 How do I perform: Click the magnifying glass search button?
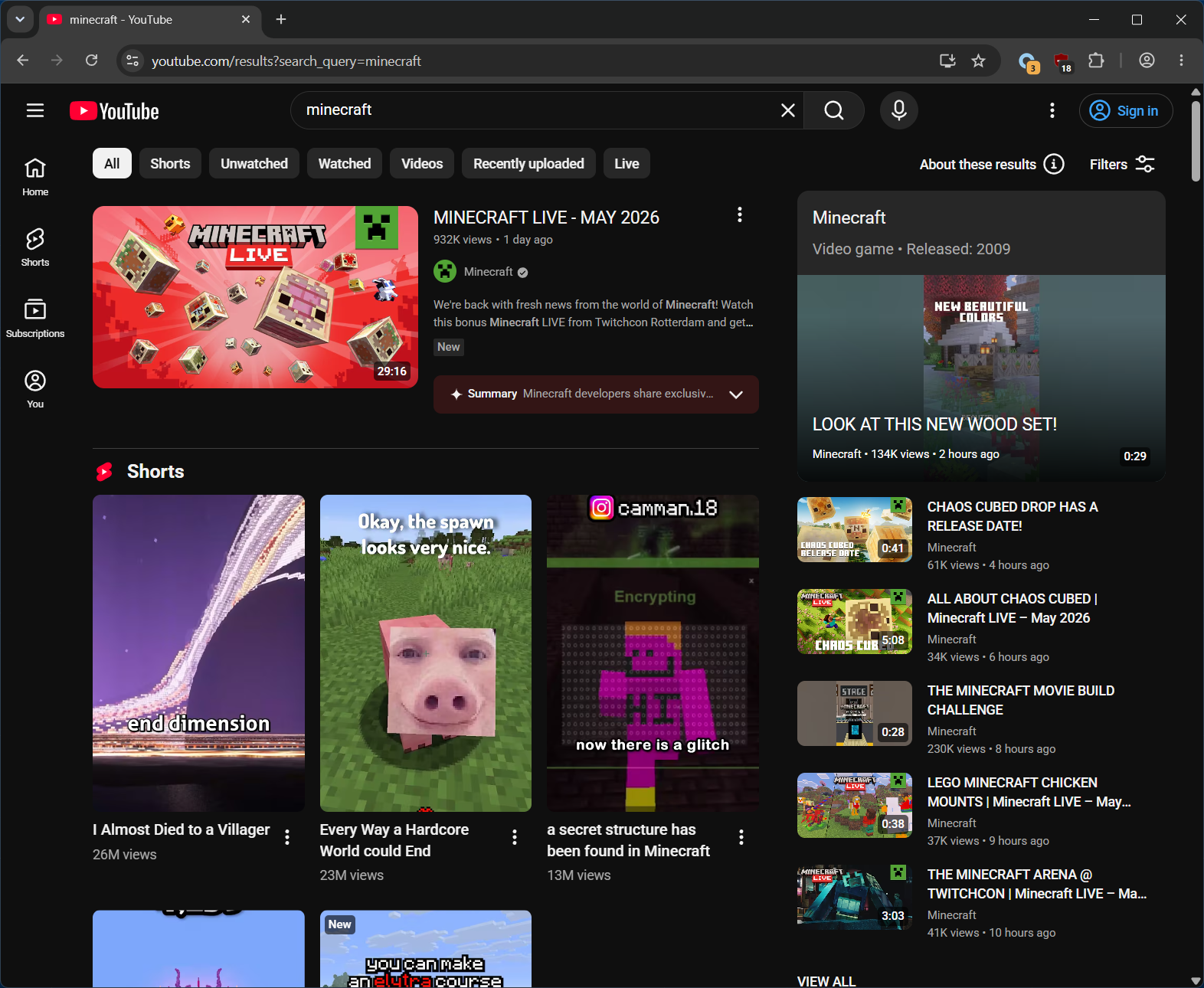pyautogui.click(x=834, y=110)
